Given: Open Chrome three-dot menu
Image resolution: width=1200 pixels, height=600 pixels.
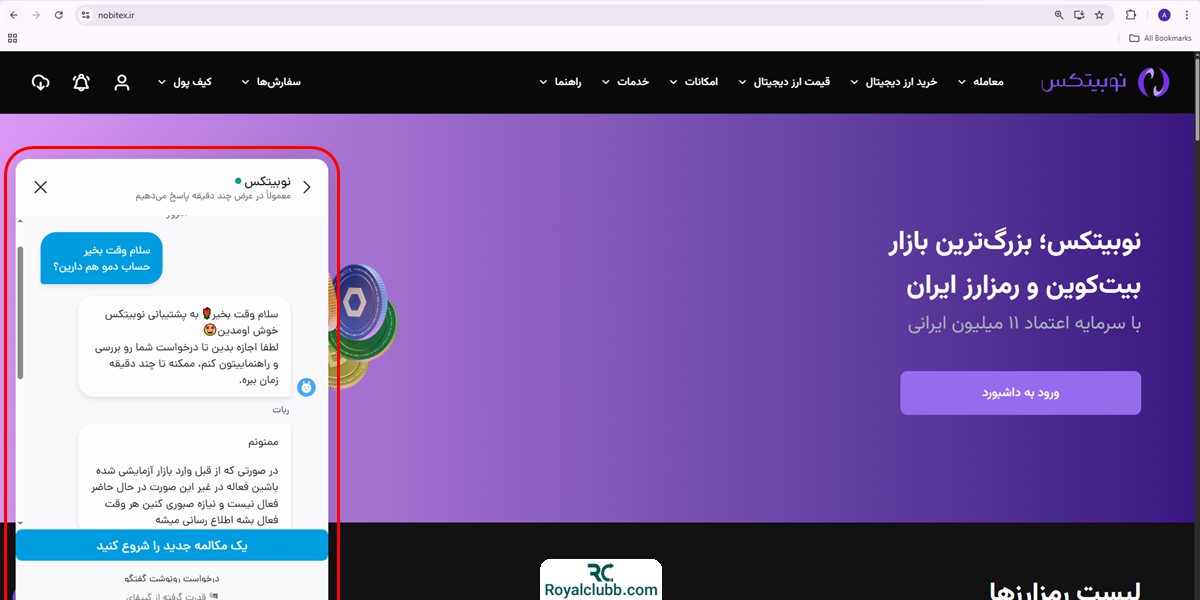Looking at the screenshot, I should [1186, 15].
